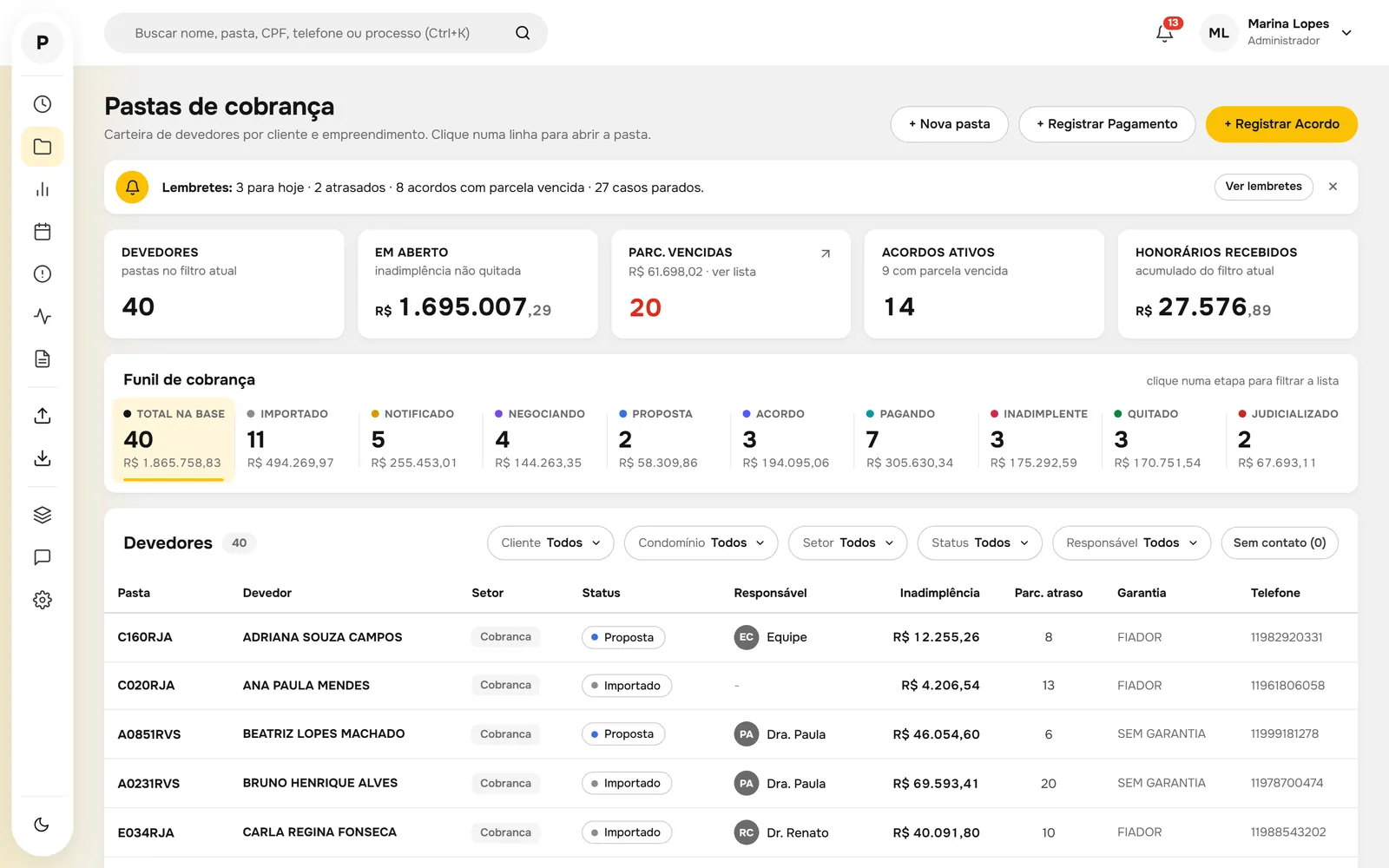The width and height of the screenshot is (1389, 868).
Task: Filter by Negociando funnel stage
Action: coord(544,439)
